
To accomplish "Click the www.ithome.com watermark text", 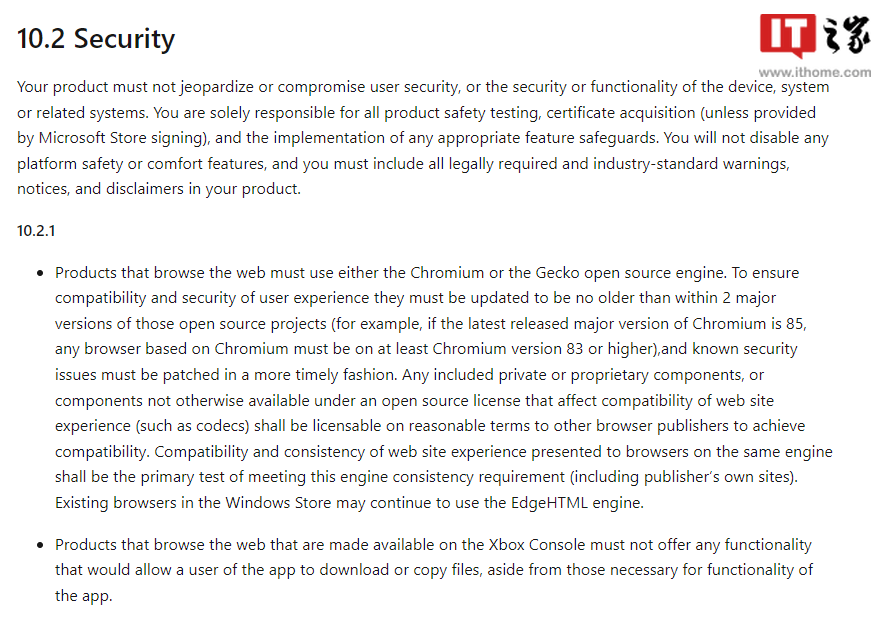I will pyautogui.click(x=815, y=72).
